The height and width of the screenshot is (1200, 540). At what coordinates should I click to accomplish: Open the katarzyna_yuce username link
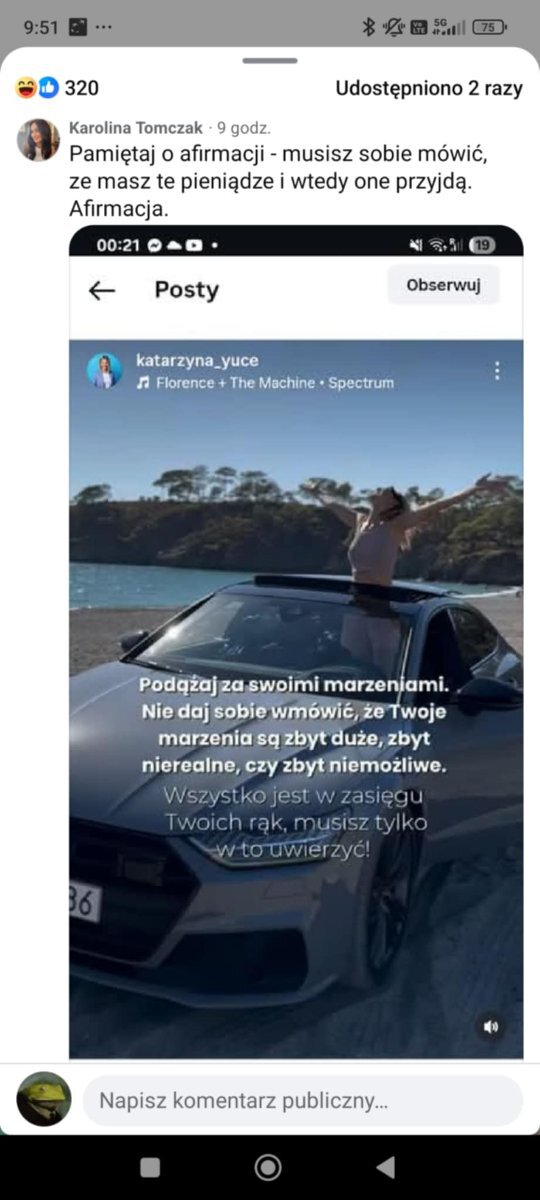point(197,361)
